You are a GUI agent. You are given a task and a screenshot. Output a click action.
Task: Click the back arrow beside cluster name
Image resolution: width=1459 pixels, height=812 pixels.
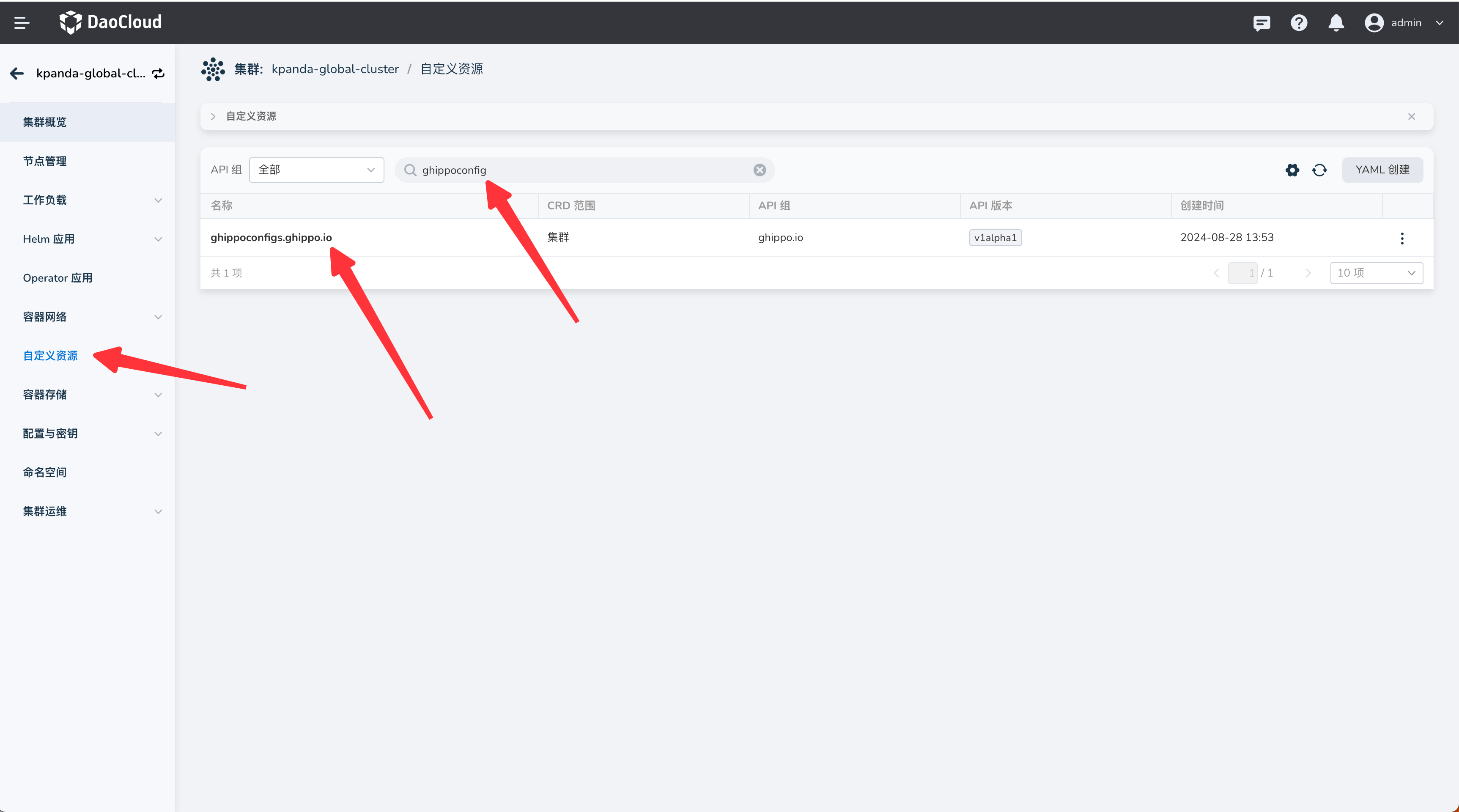(x=17, y=73)
